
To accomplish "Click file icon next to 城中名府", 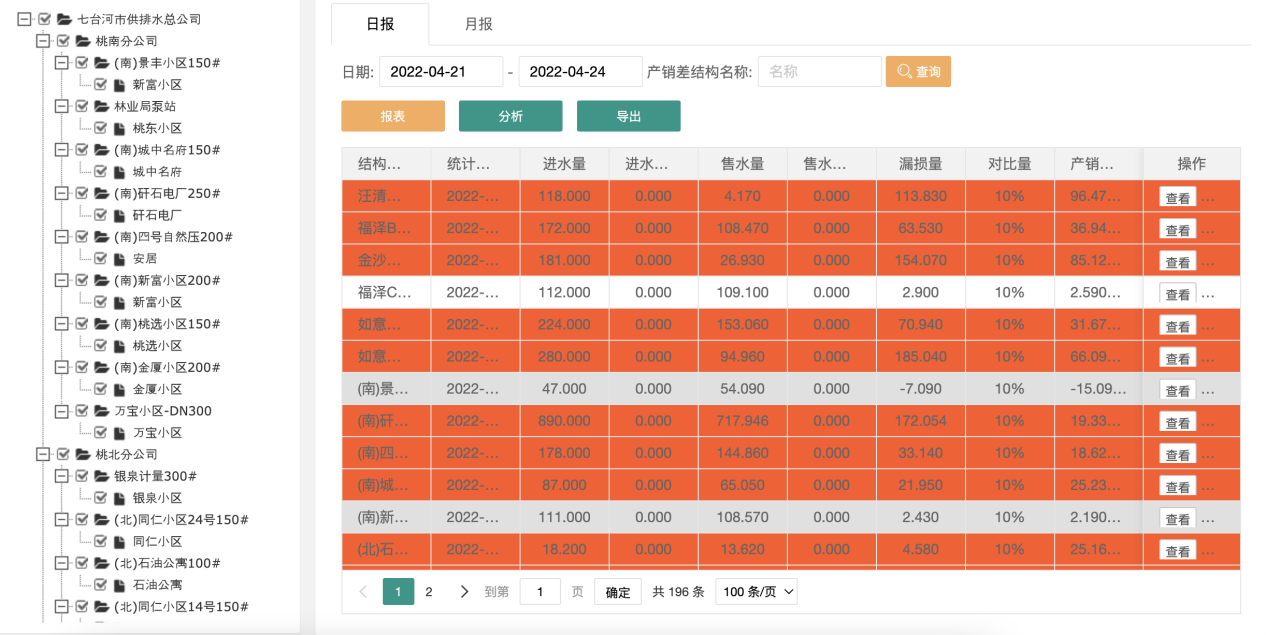I will [x=119, y=172].
